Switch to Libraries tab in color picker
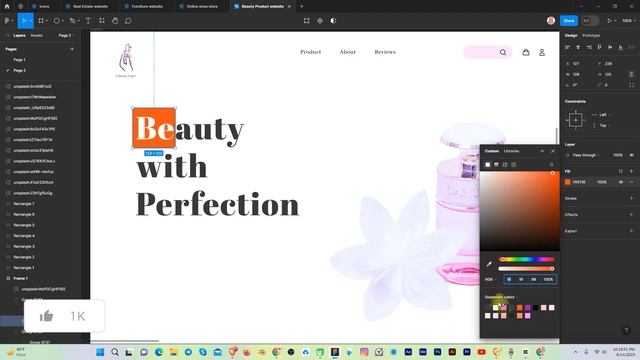Viewport: 640px width, 360px height. [x=511, y=151]
